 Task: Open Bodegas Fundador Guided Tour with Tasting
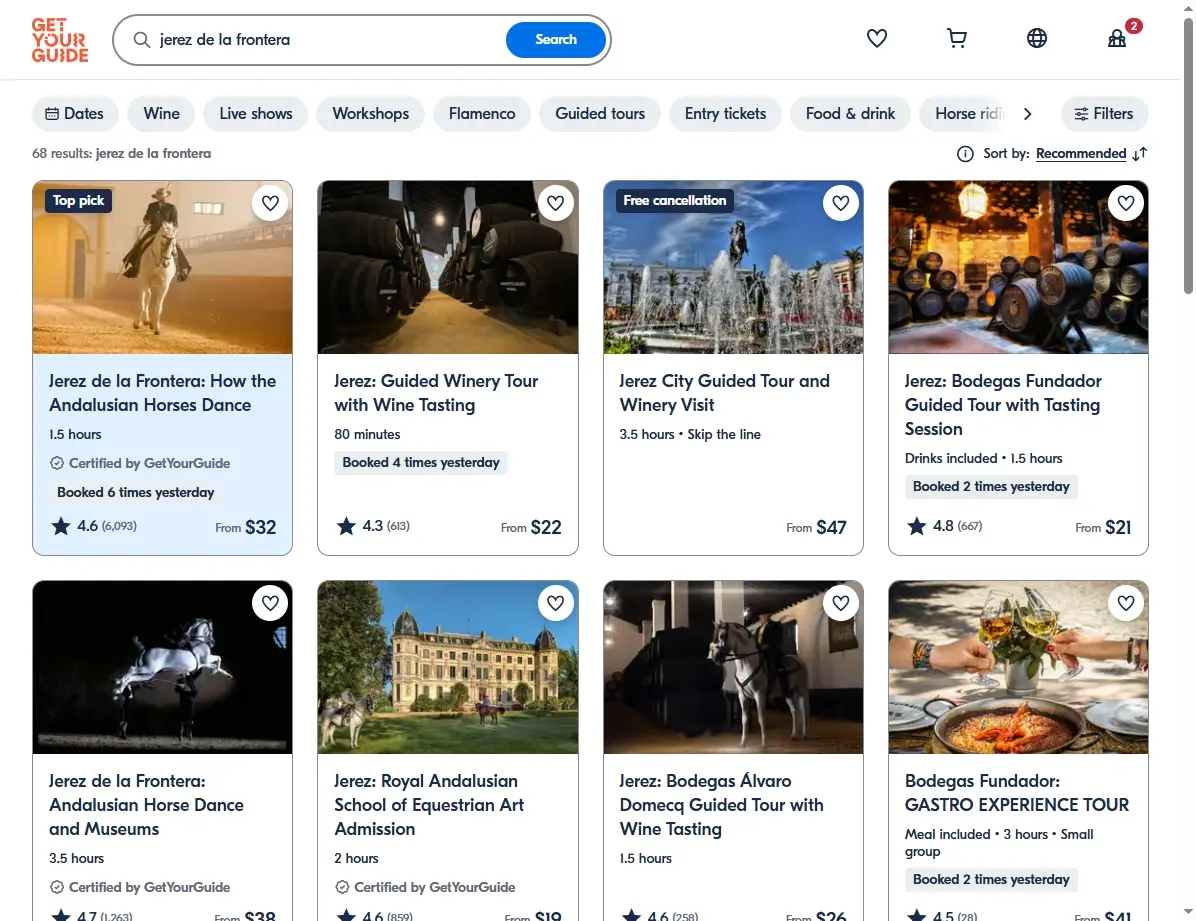[1002, 404]
